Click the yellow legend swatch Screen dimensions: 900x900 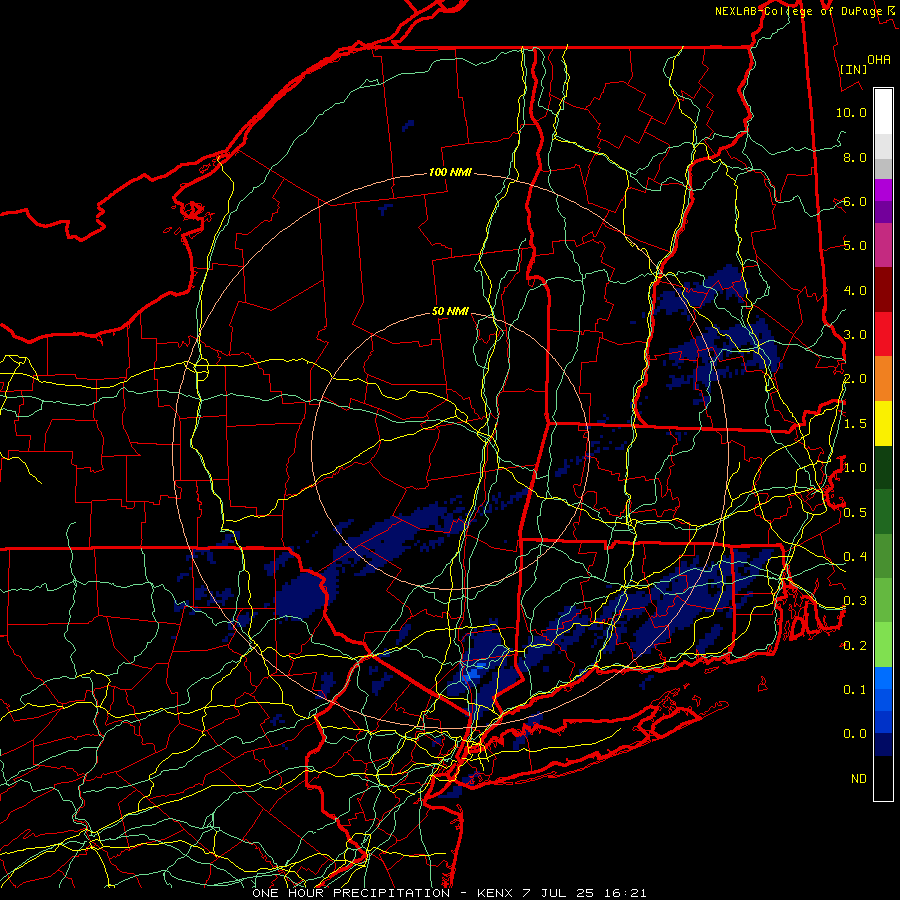(x=883, y=423)
